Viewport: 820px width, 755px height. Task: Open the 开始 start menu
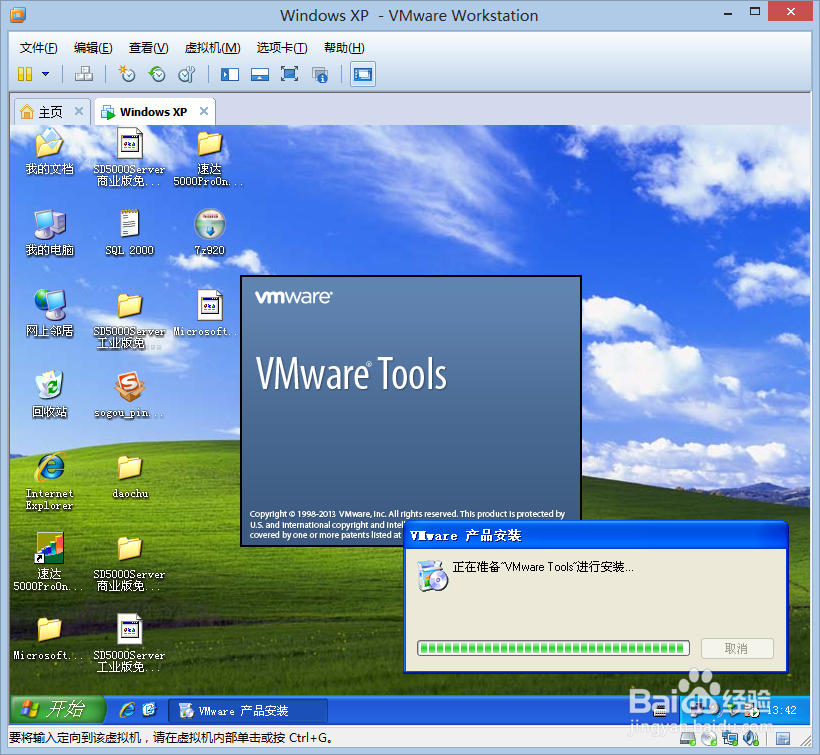[56, 710]
